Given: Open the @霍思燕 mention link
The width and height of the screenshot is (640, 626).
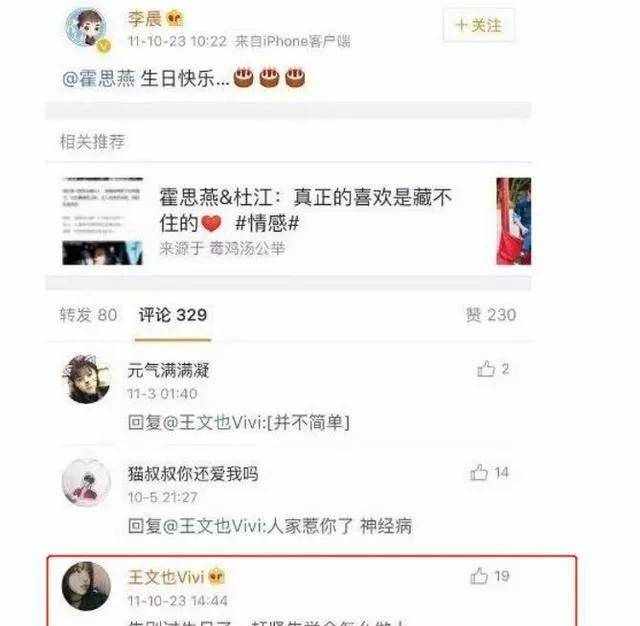Looking at the screenshot, I should click(98, 78).
